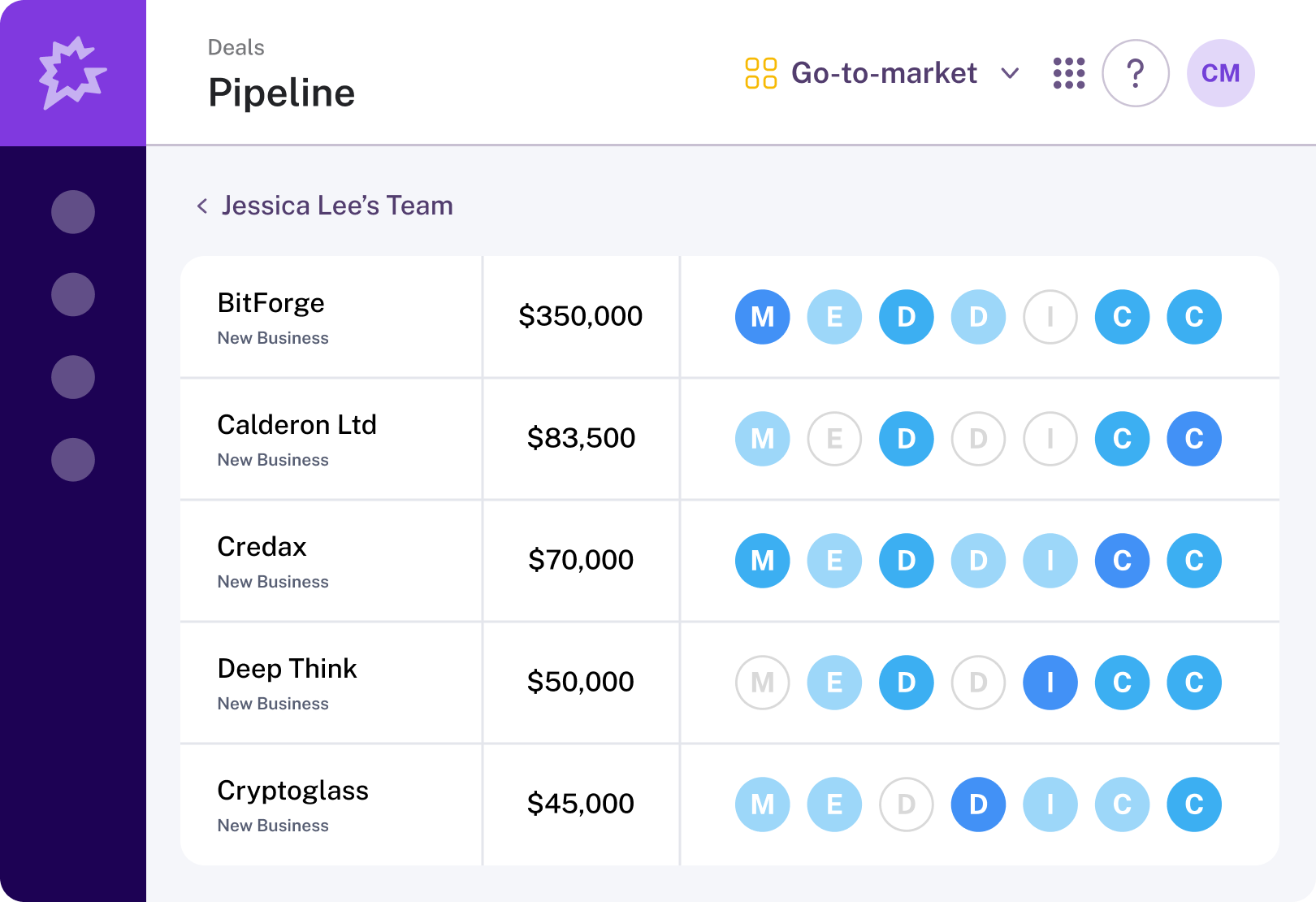Click the starburst logo icon
Screen dimensions: 1316x902
pyautogui.click(x=73, y=72)
